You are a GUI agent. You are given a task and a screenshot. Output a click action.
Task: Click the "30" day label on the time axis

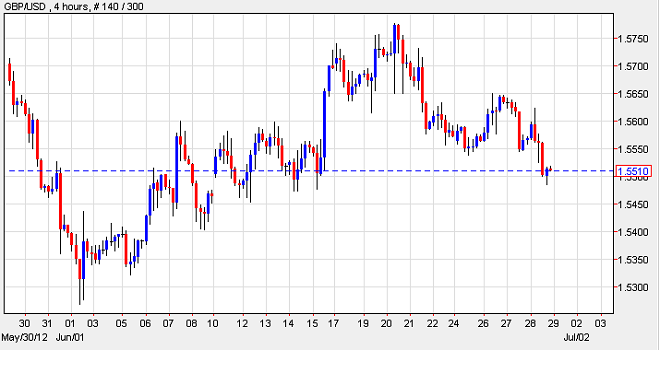(24, 323)
